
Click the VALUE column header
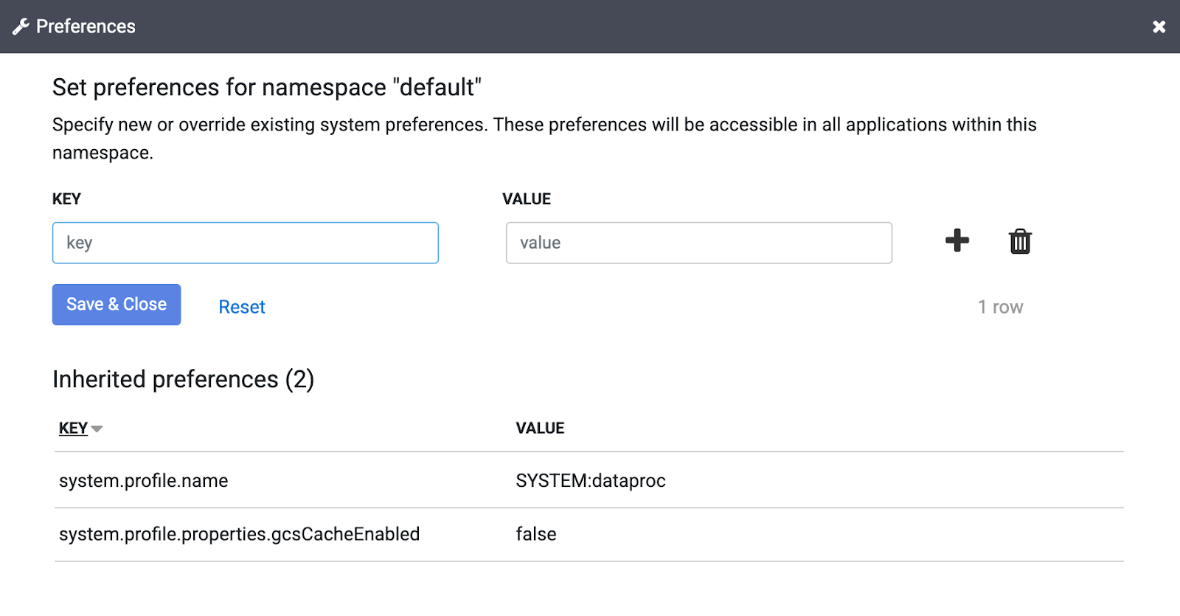pyautogui.click(x=540, y=428)
